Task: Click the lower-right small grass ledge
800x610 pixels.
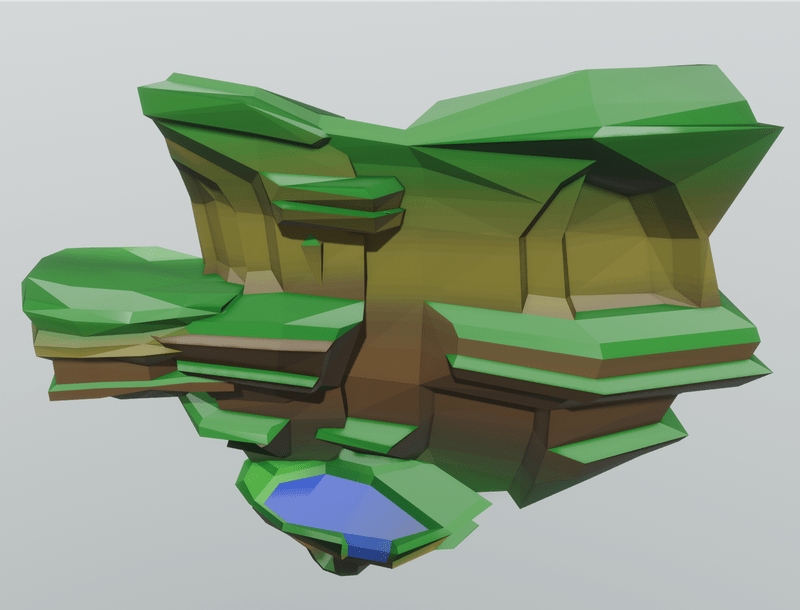Action: pyautogui.click(x=620, y=442)
